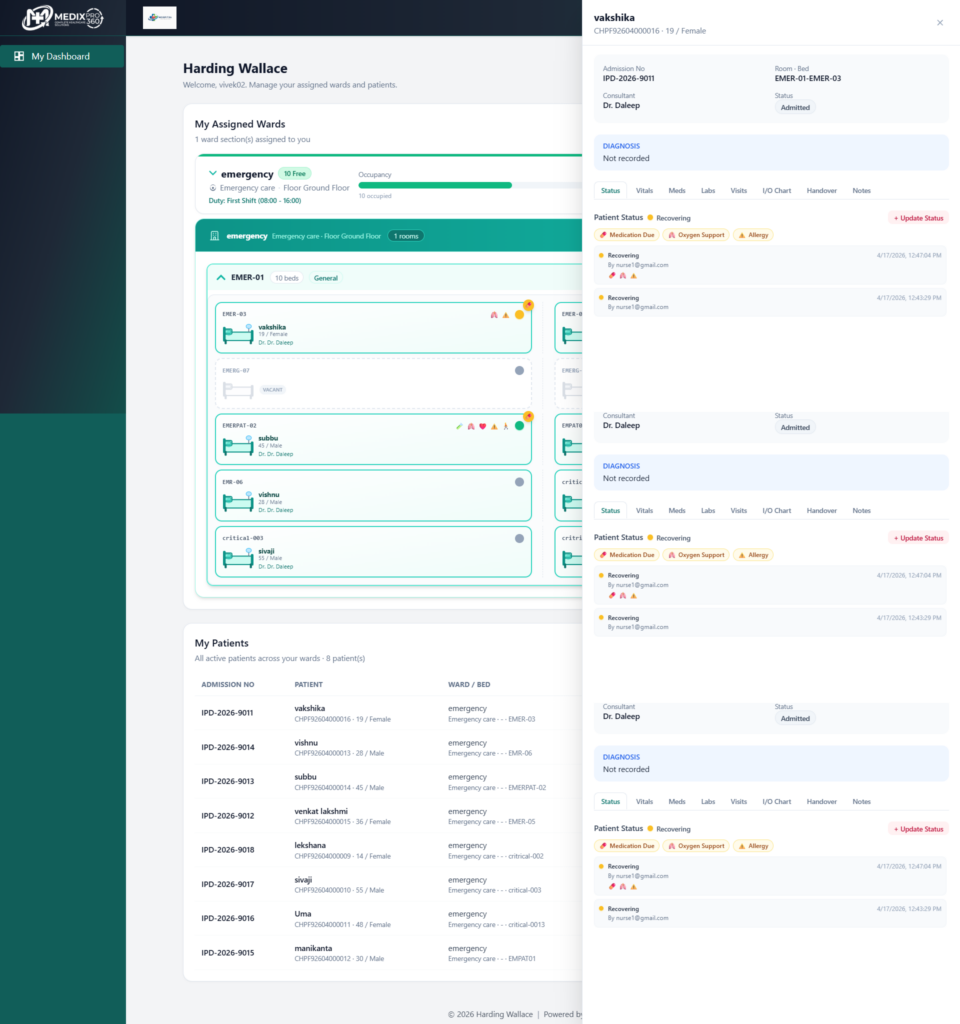The image size is (960, 1024).
Task: Click yellow status dot on EMER-03 bed card
Action: [519, 315]
